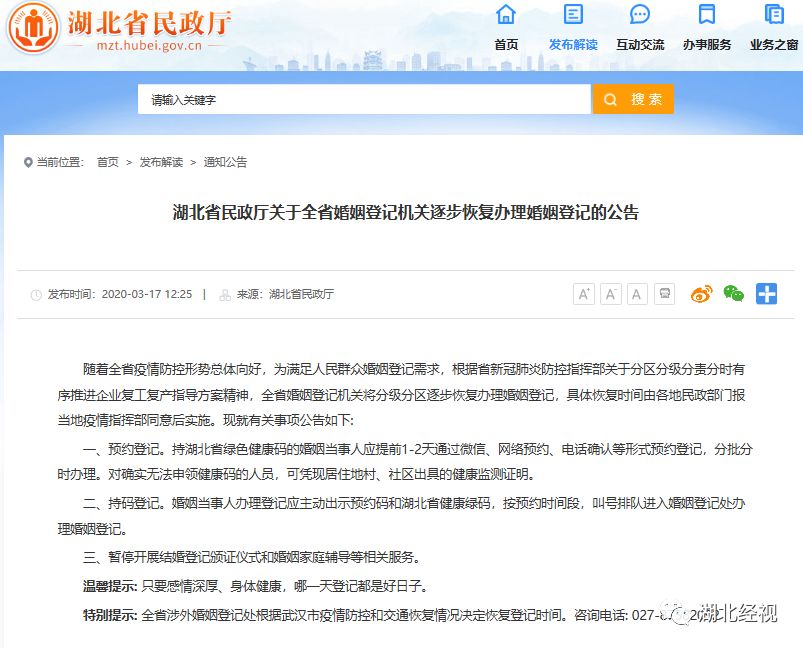Click the print page icon
The width and height of the screenshot is (803, 648).
tap(664, 294)
